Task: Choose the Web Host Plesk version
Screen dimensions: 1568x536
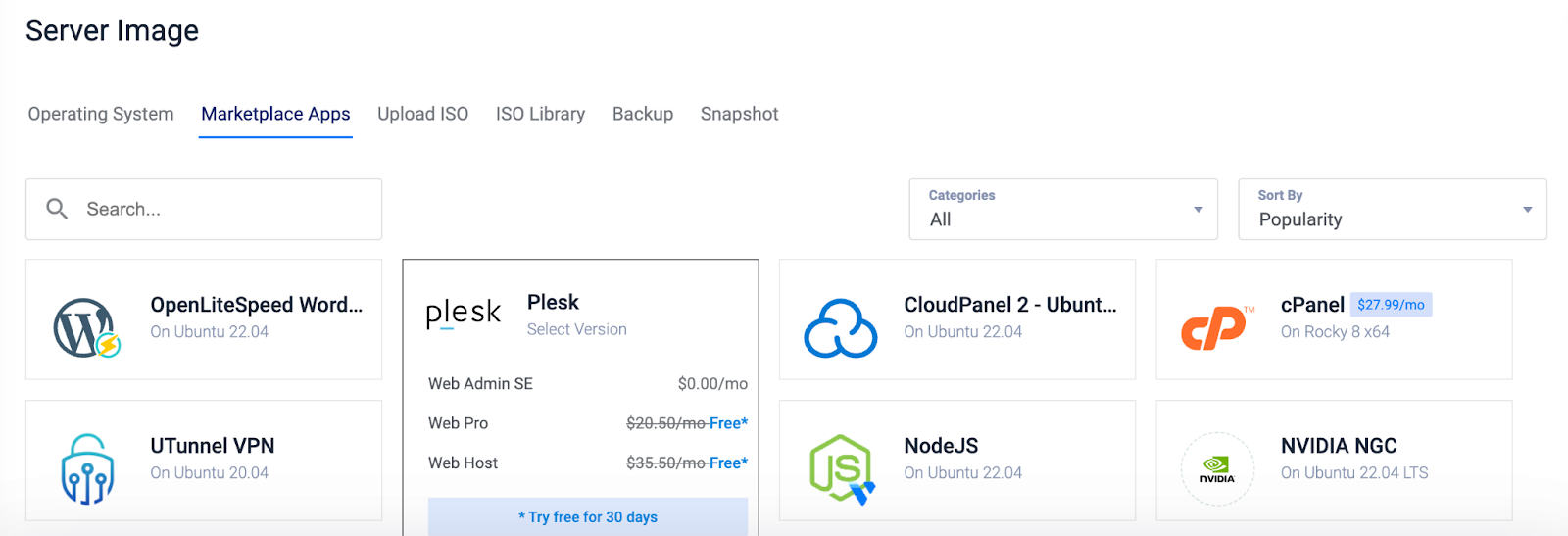Action: coord(588,463)
